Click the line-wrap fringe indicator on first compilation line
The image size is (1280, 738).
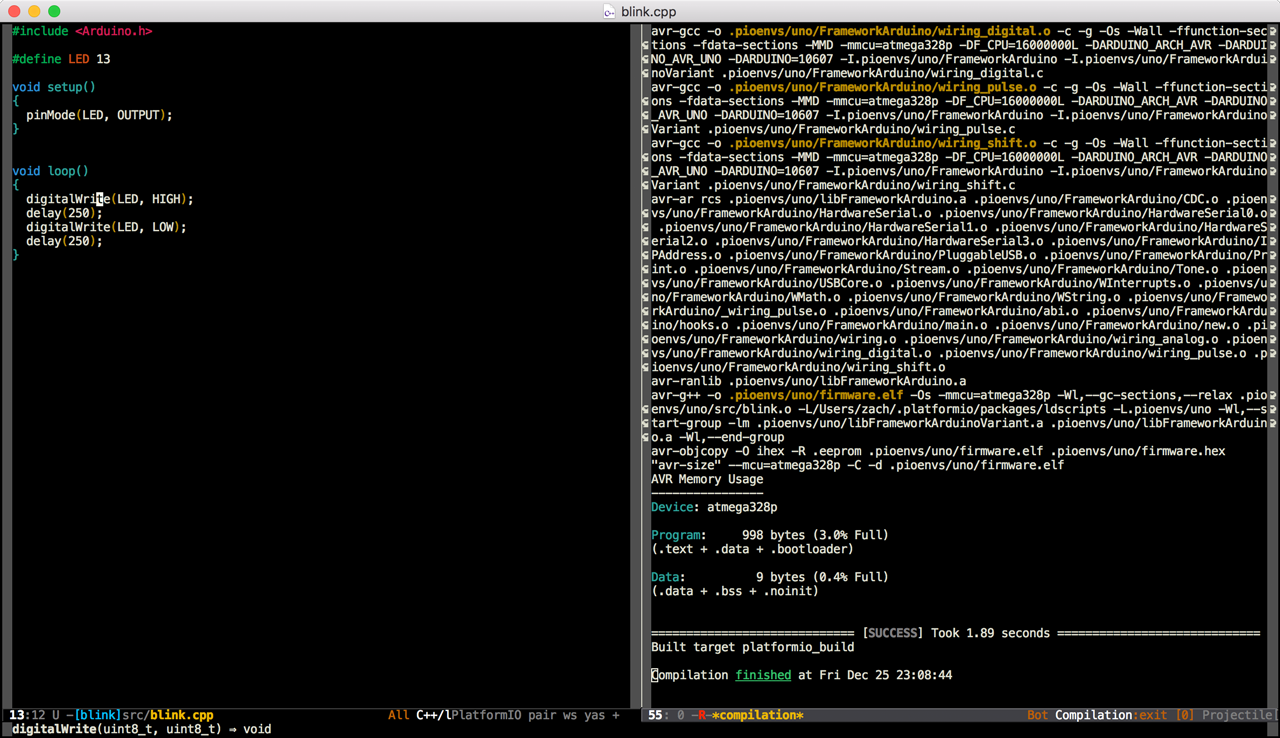point(1272,31)
